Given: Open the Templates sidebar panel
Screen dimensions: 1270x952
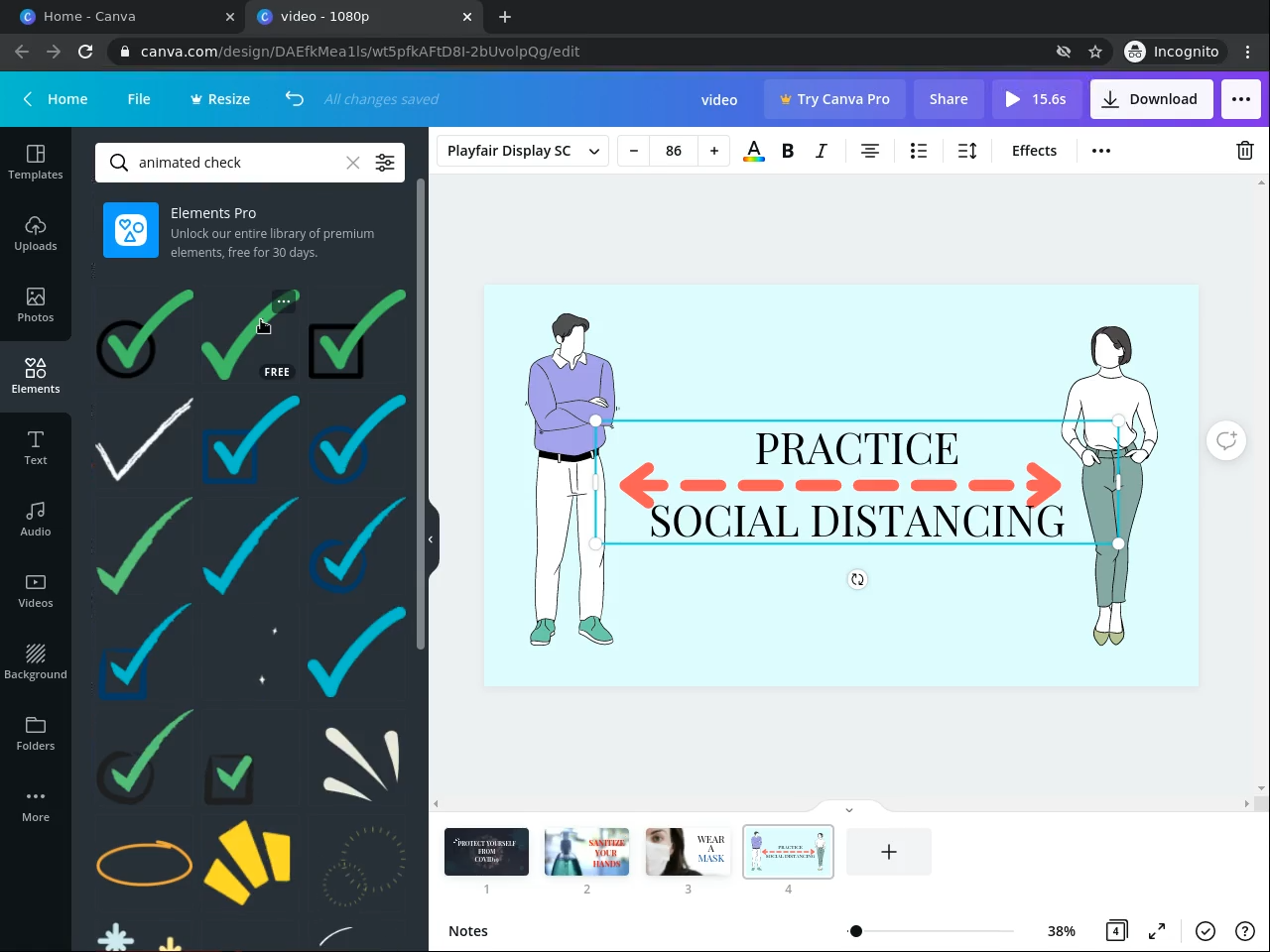Looking at the screenshot, I should [36, 162].
